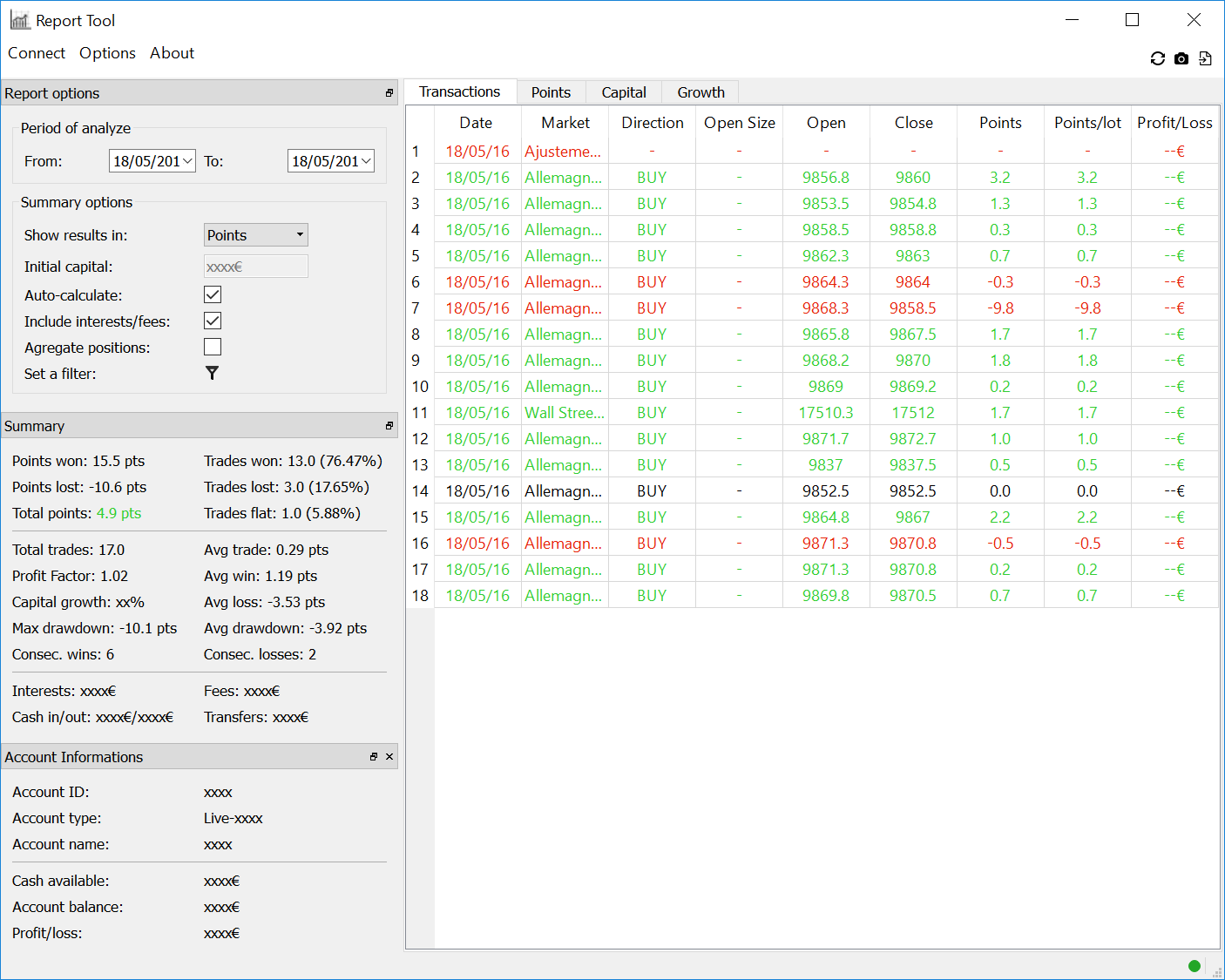Disable the Auto-calculate checkbox

(213, 294)
